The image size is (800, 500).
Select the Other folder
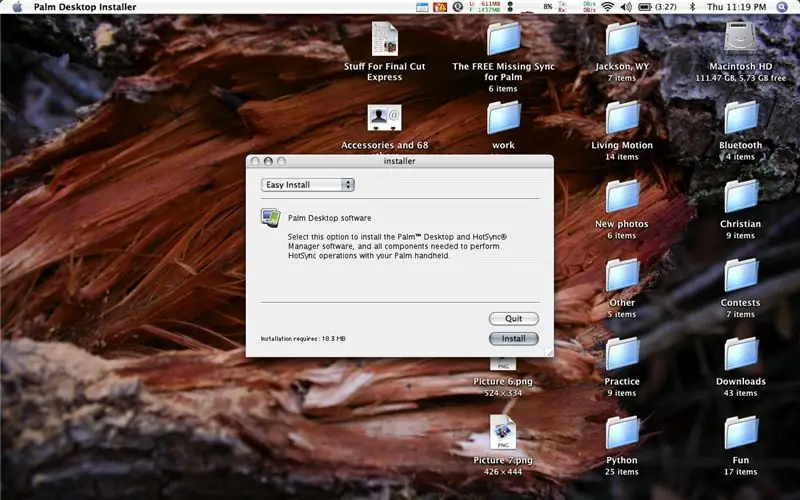tap(622, 276)
